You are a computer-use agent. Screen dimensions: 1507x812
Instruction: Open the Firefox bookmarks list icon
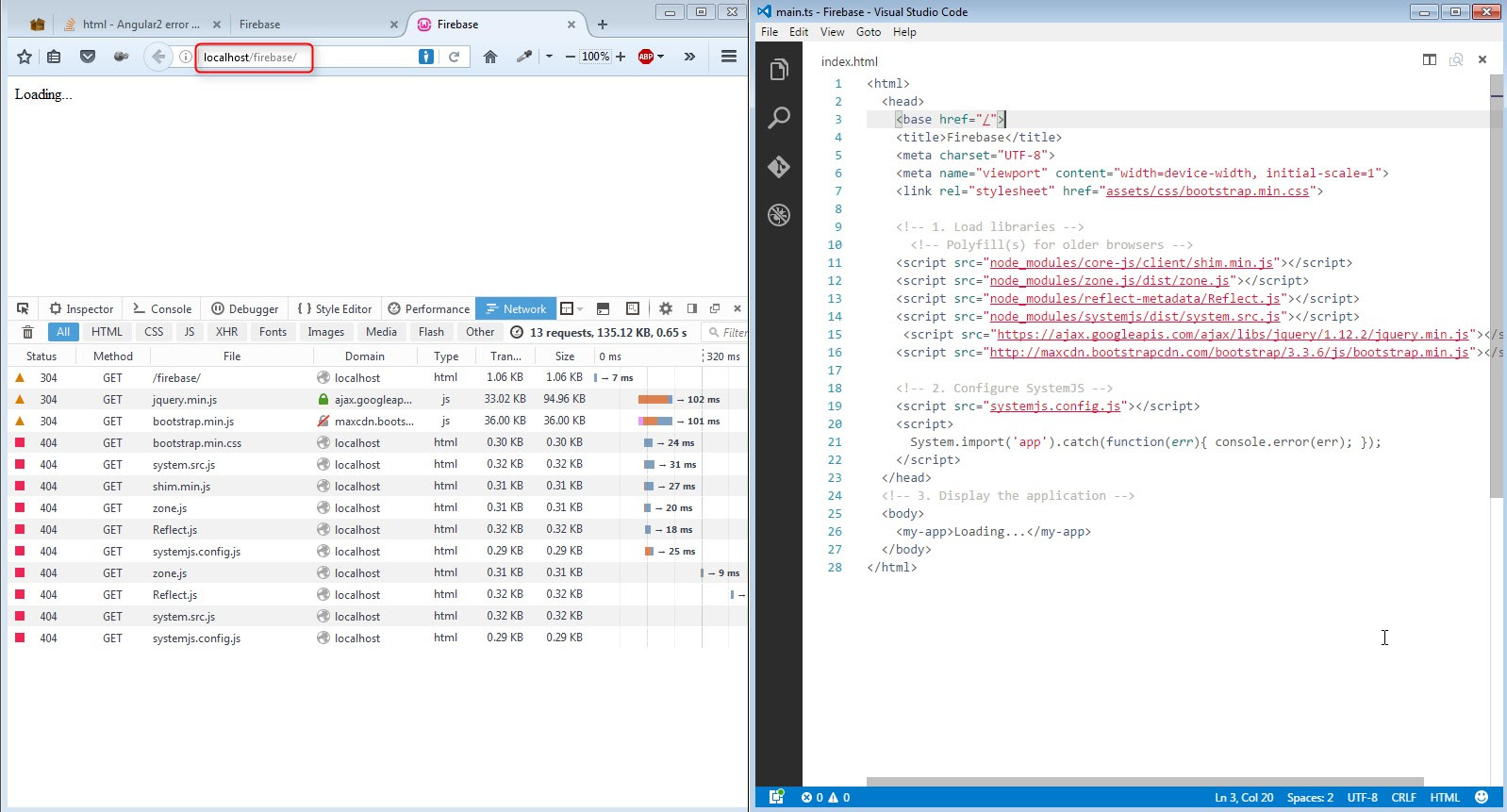click(54, 57)
